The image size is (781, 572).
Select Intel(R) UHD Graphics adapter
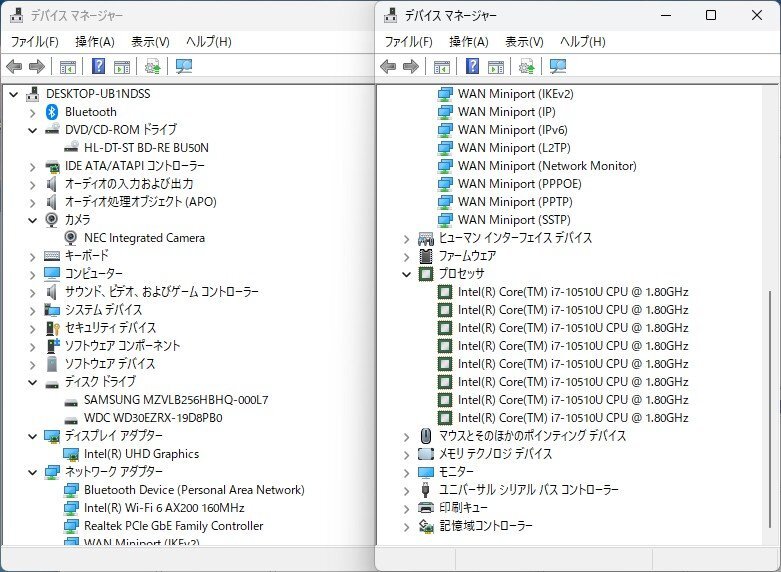[x=141, y=454]
